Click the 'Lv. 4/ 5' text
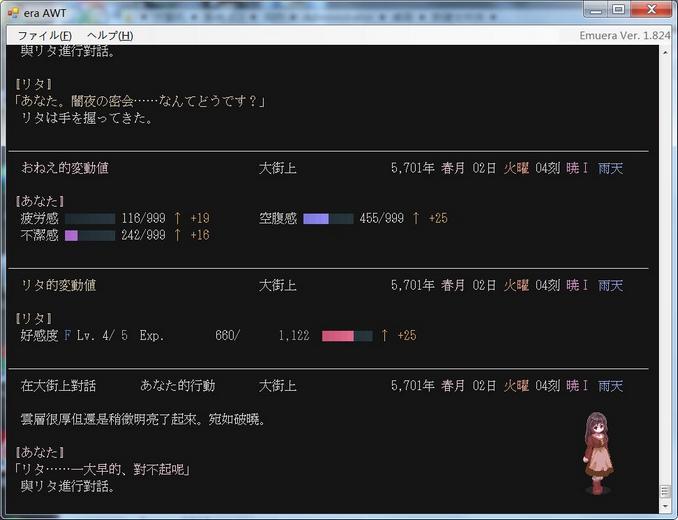This screenshot has height=520, width=678. 102,336
